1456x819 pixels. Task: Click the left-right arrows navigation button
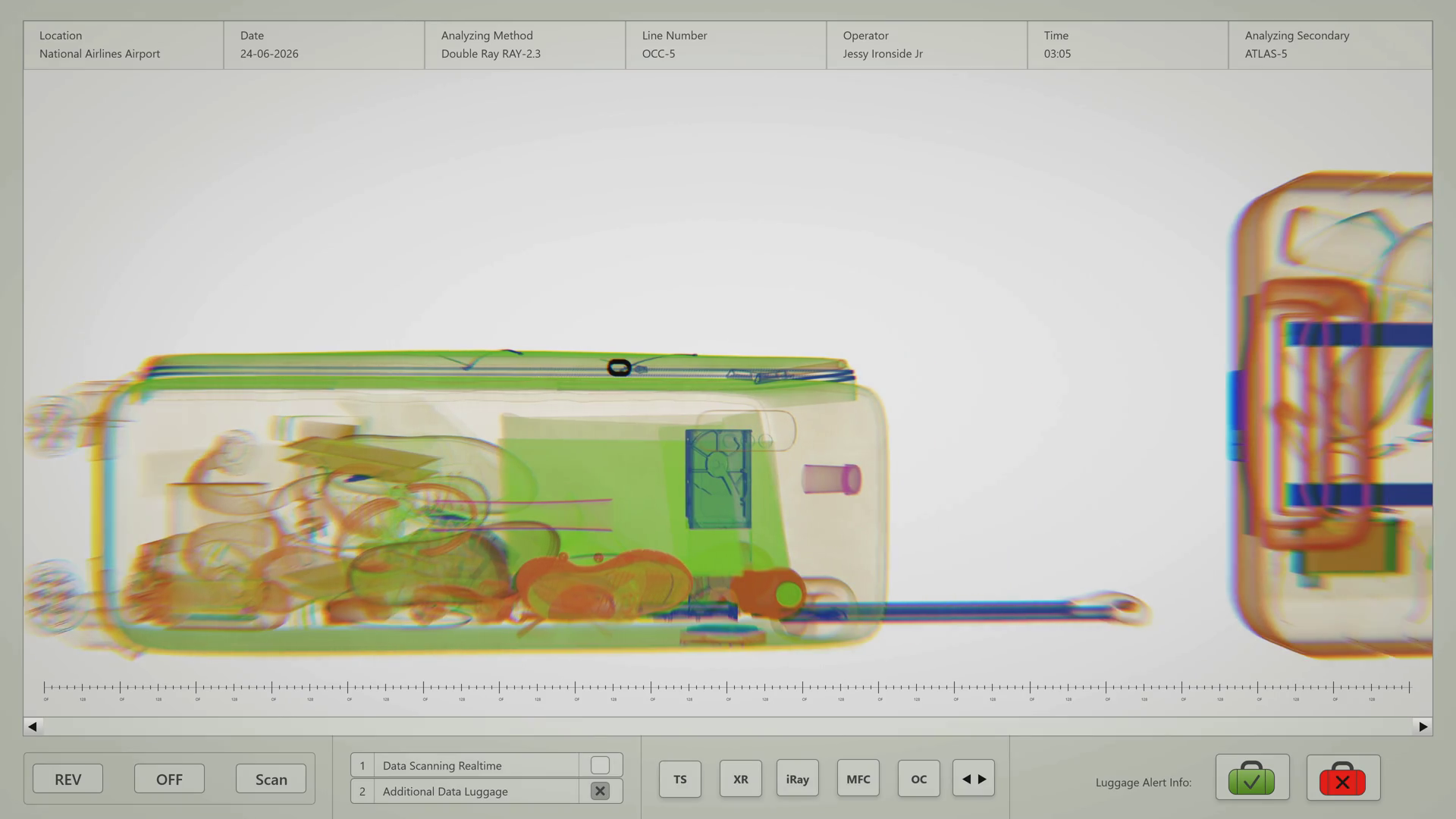click(973, 779)
